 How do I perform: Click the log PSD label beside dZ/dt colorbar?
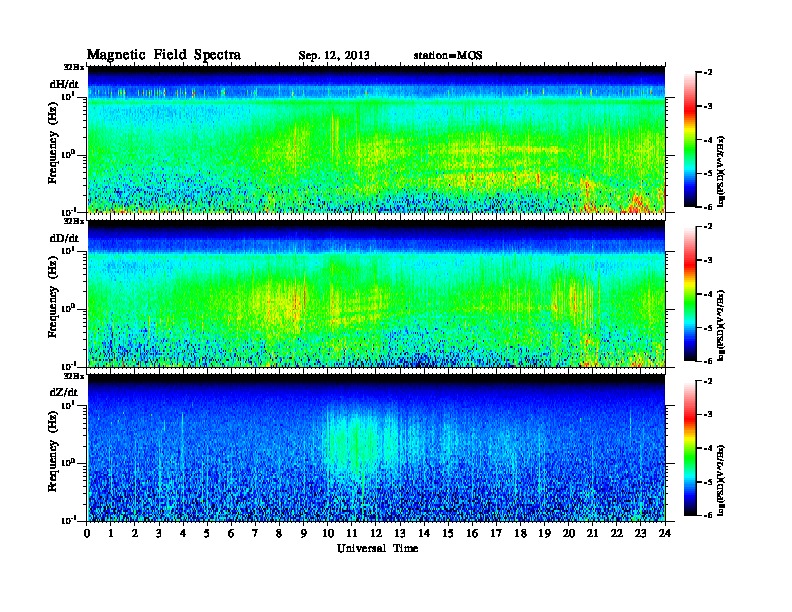pyautogui.click(x=721, y=480)
